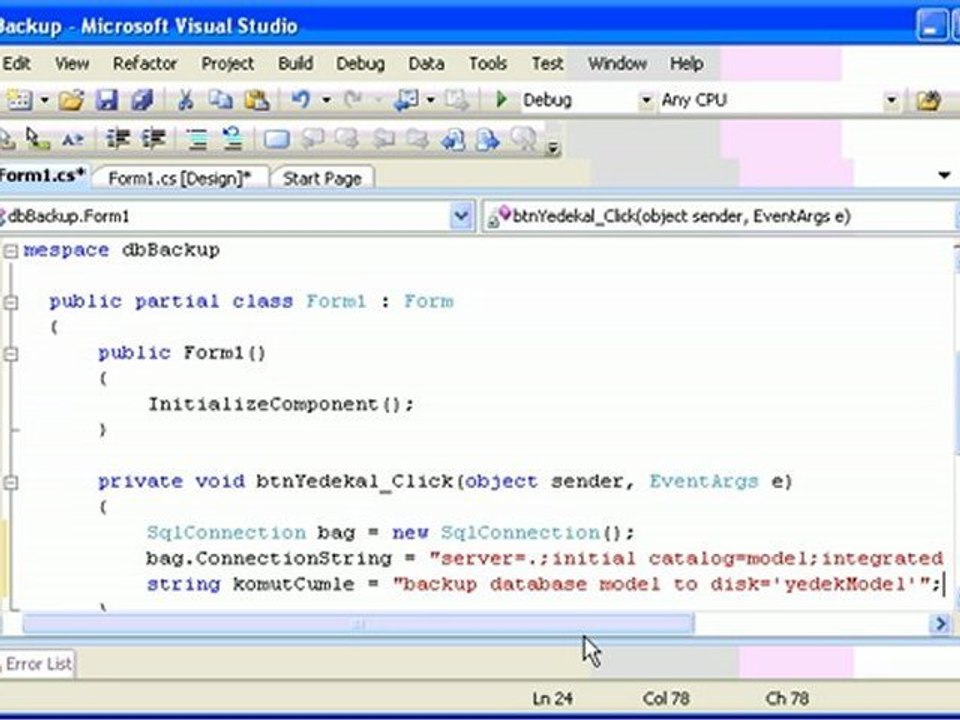Open the Edit menu
The width and height of the screenshot is (960, 720).
[17, 63]
